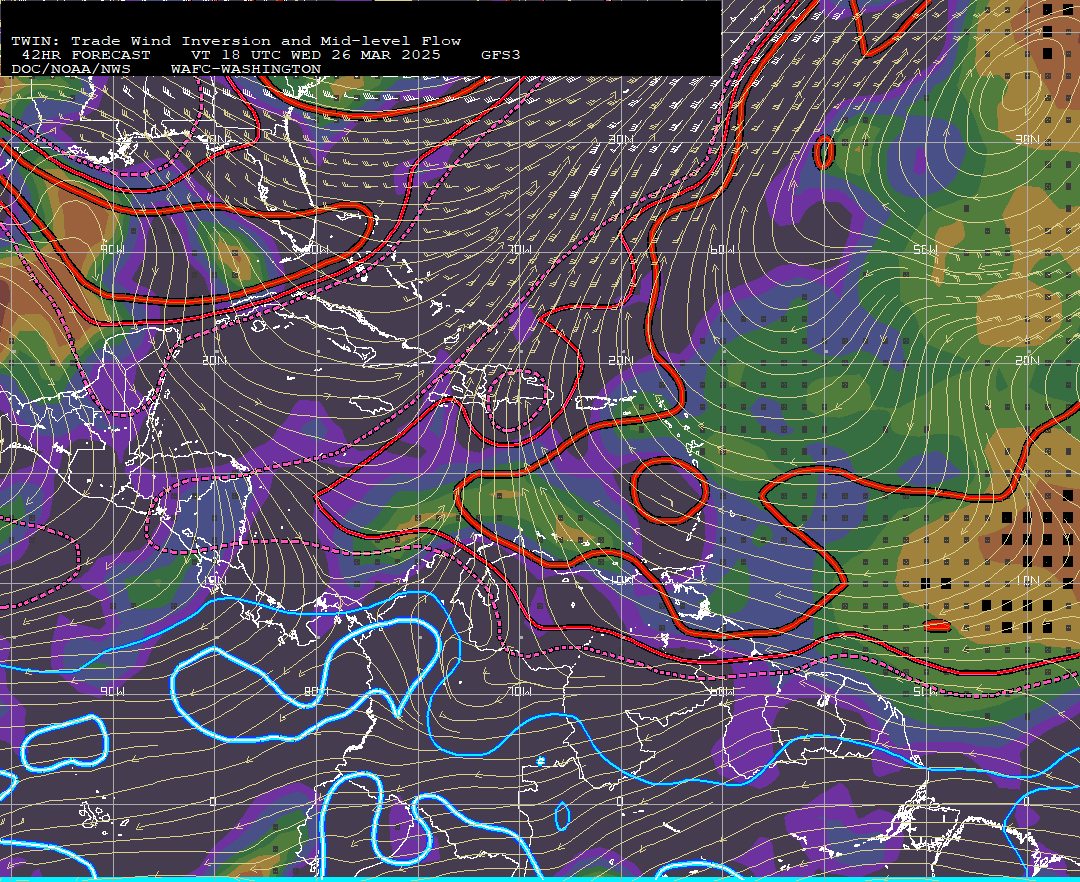The height and width of the screenshot is (882, 1080).
Task: Click the cyan closed contour in the far-left Pacific
Action: [x=65, y=744]
